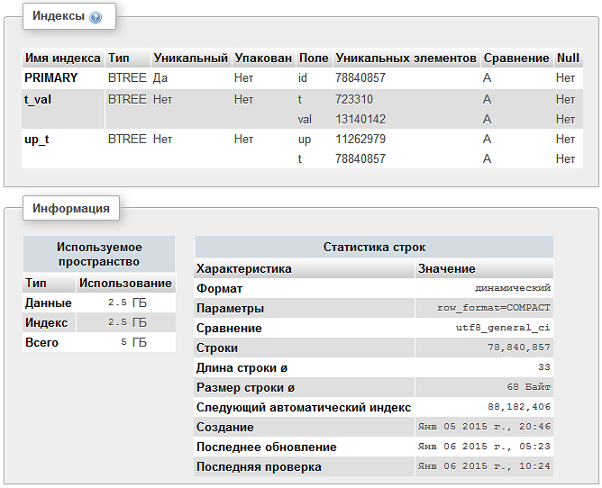
Task: Select the 68 Байт value
Action: tap(529, 387)
